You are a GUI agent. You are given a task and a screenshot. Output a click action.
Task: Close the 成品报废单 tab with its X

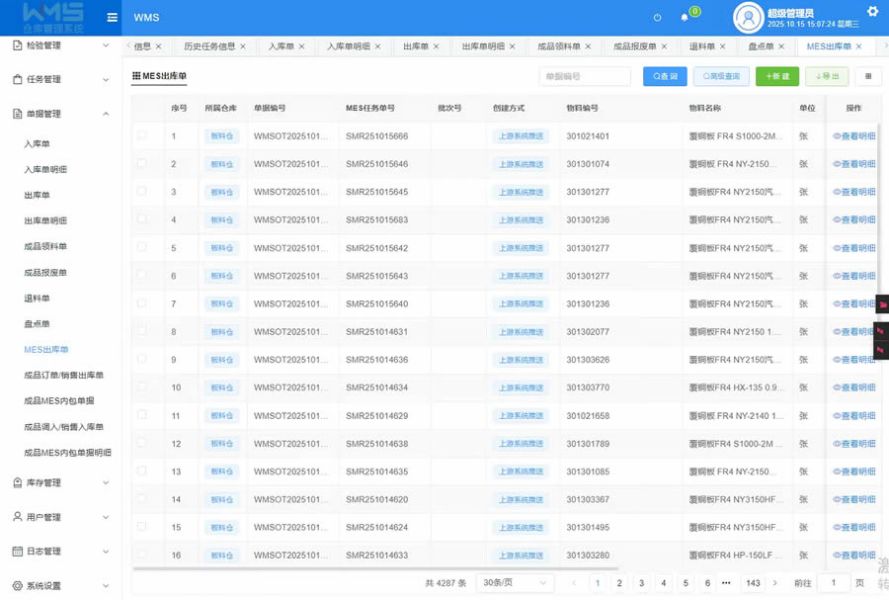(x=664, y=47)
